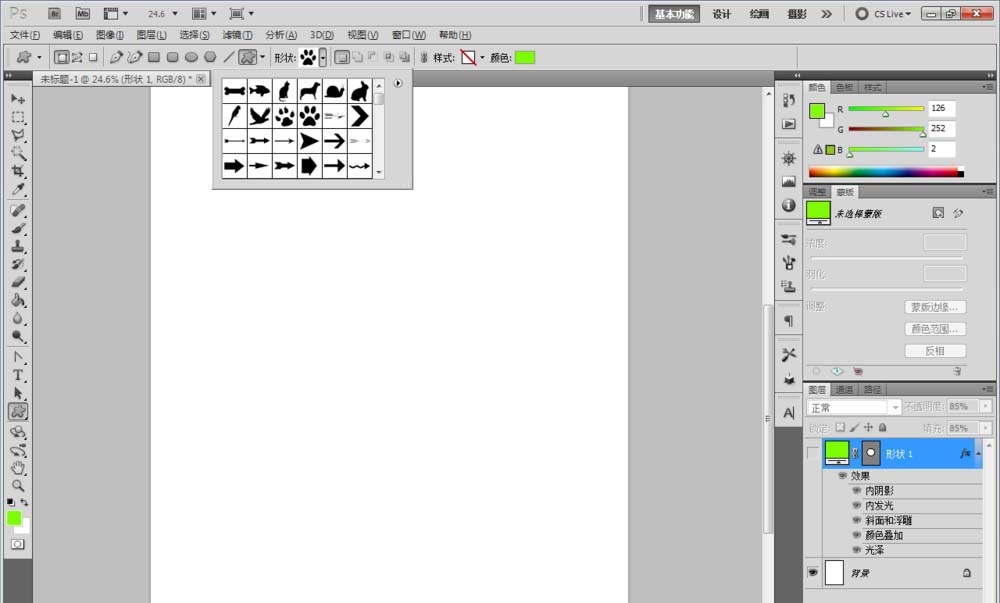This screenshot has height=603, width=1000.
Task: Open the custom shape picker dropdown arrow
Action: (x=323, y=57)
